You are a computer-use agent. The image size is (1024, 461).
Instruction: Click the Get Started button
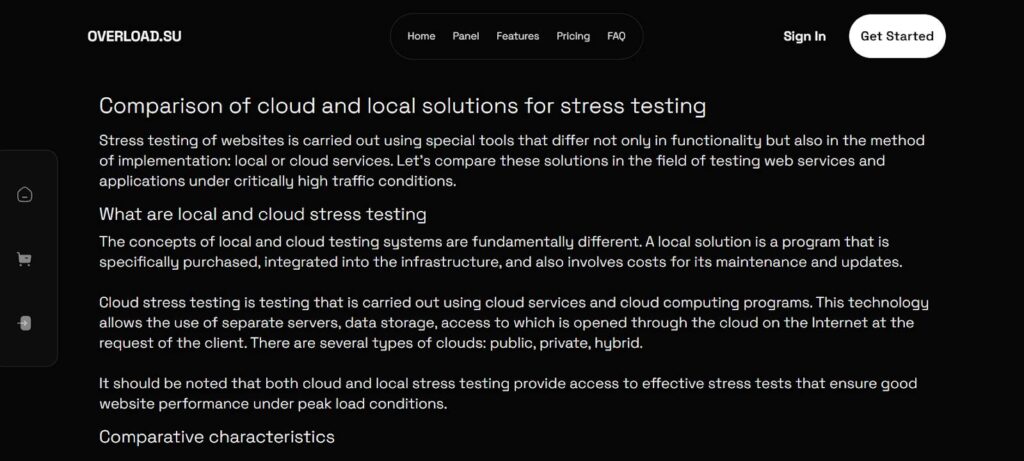click(897, 37)
